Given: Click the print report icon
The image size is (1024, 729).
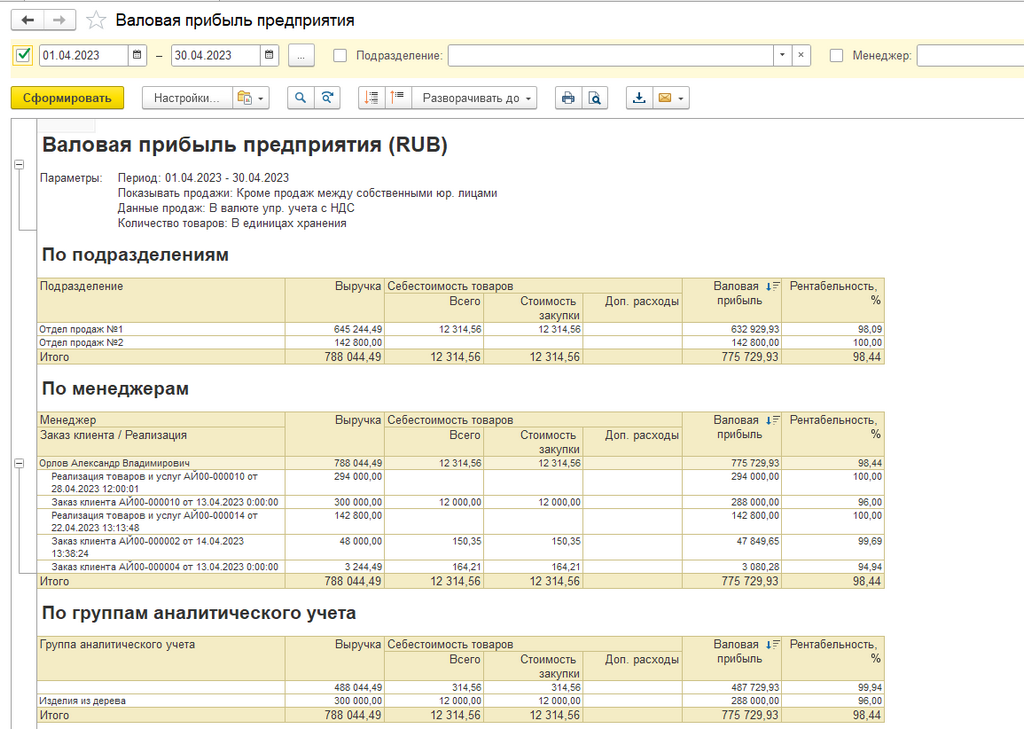Looking at the screenshot, I should tap(569, 98).
